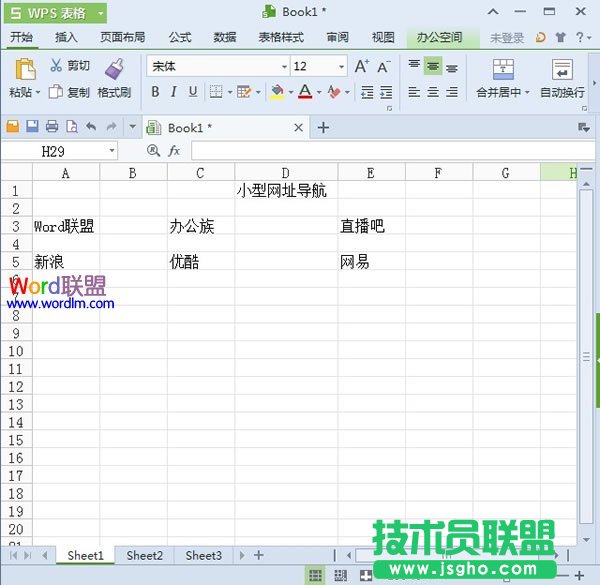This screenshot has height=585, width=600.
Task: Click into the formula bar input
Action: click(x=393, y=150)
